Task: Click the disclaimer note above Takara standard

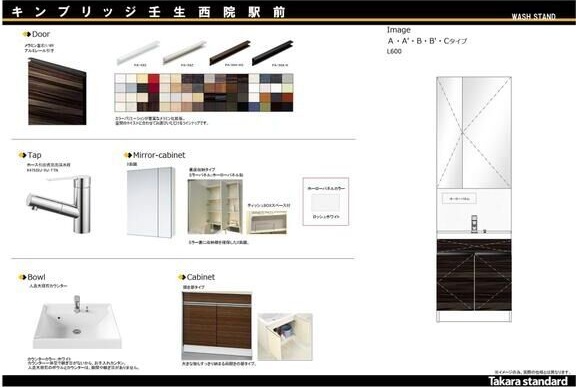Action: click(532, 372)
